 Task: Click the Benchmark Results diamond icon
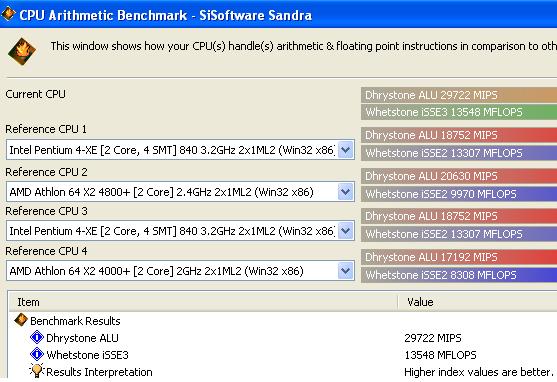point(21,320)
